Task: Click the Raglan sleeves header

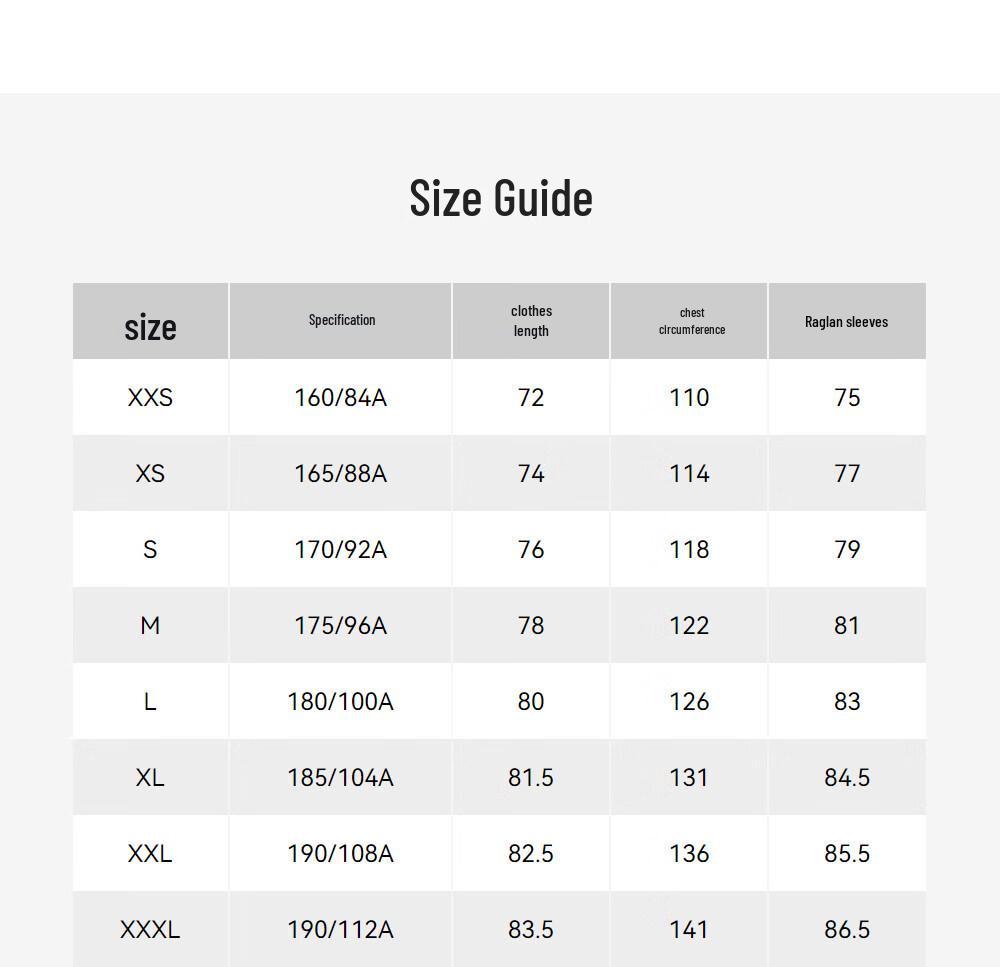Action: [848, 321]
